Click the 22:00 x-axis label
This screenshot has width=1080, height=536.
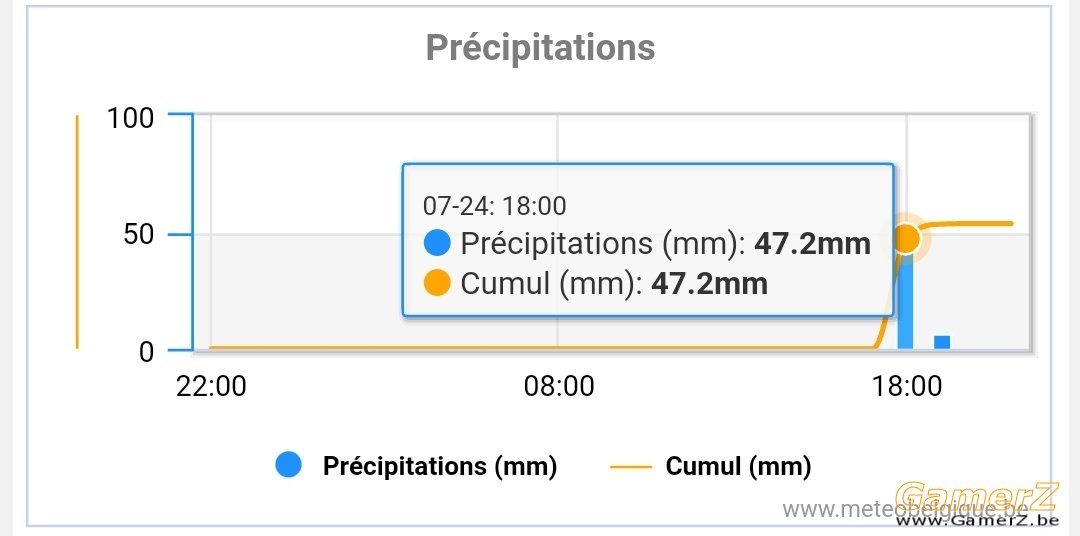point(211,386)
